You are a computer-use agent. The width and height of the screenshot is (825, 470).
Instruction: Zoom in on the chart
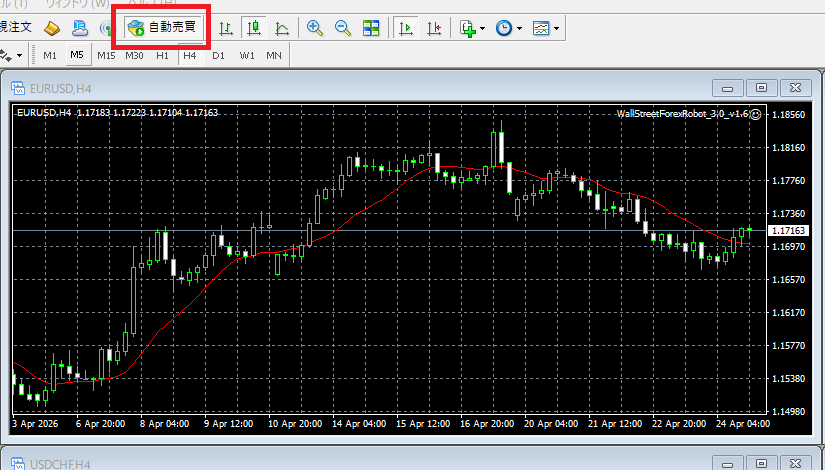pyautogui.click(x=315, y=29)
